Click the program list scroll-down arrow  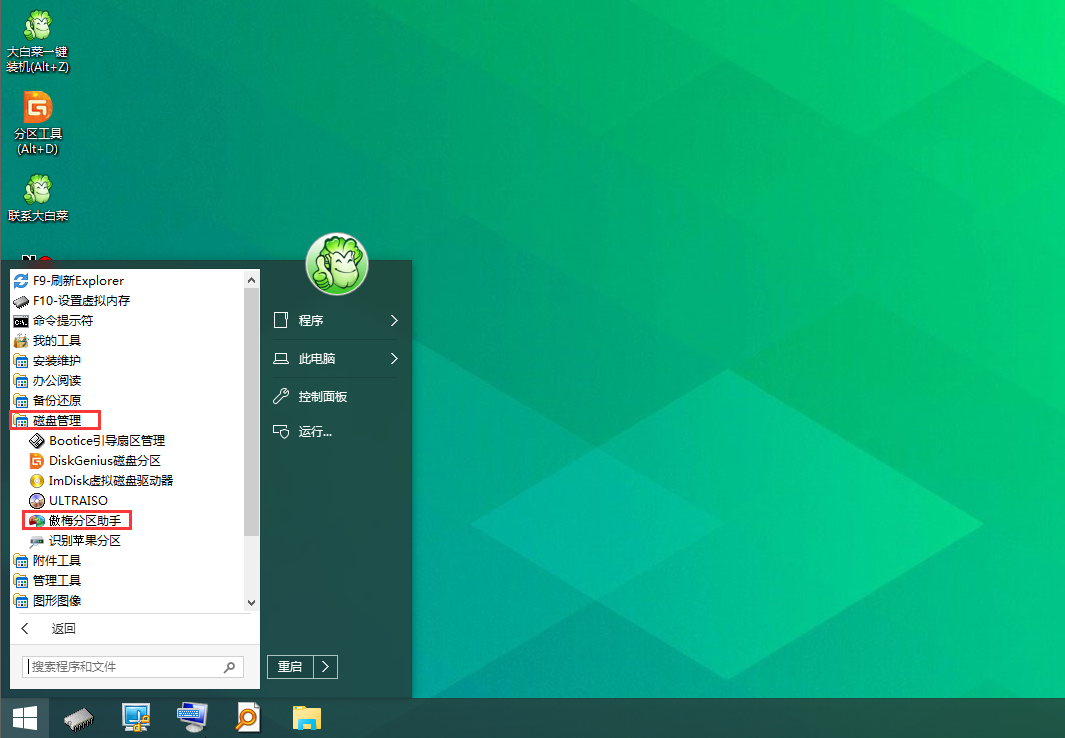[251, 603]
